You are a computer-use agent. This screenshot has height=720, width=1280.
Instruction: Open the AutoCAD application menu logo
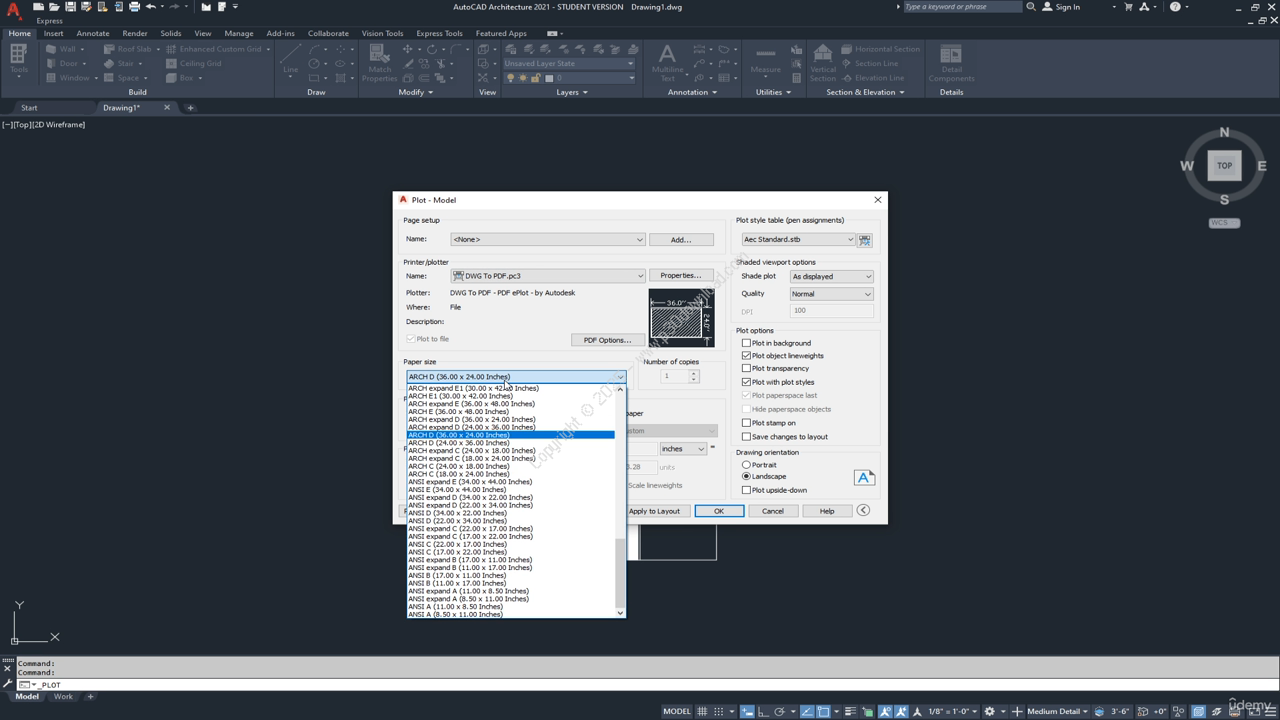pyautogui.click(x=12, y=9)
